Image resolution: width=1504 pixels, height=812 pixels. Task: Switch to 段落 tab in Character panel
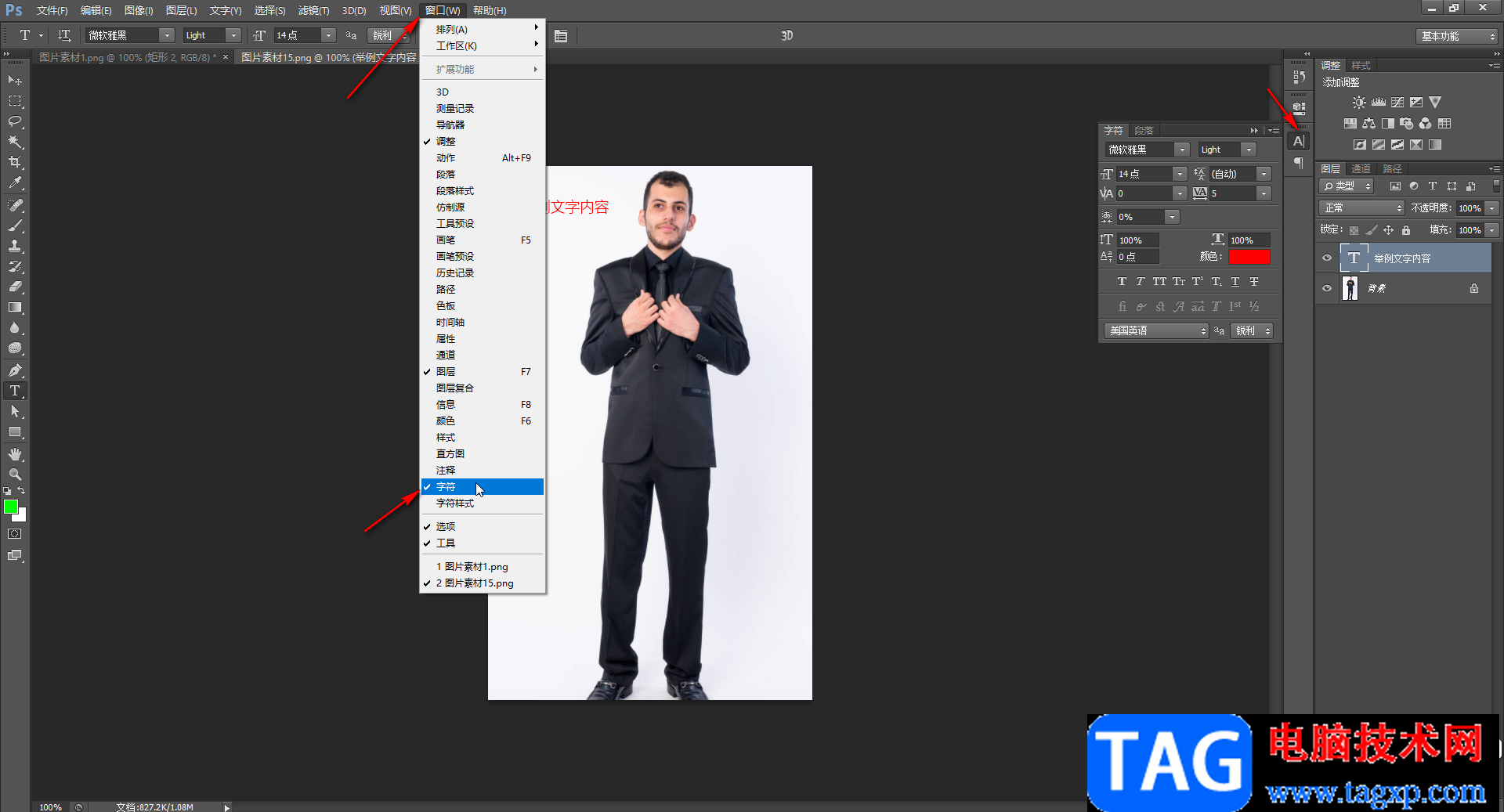(x=1144, y=131)
